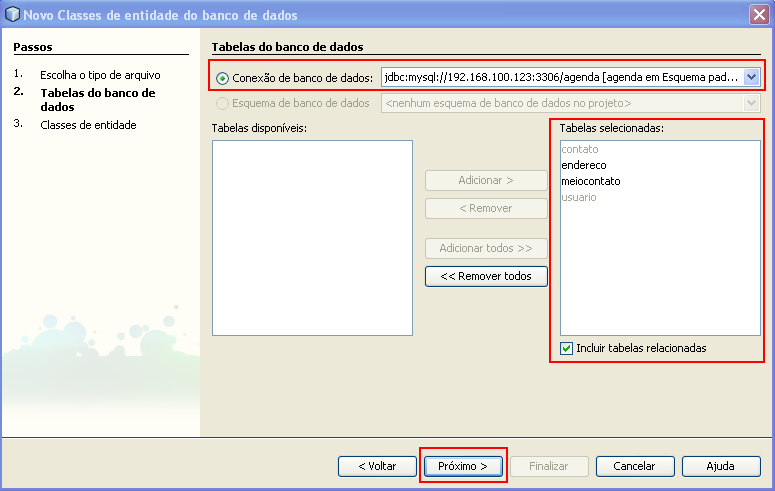The width and height of the screenshot is (775, 491).
Task: Cancel the wizard with Cancelar
Action: (x=634, y=466)
